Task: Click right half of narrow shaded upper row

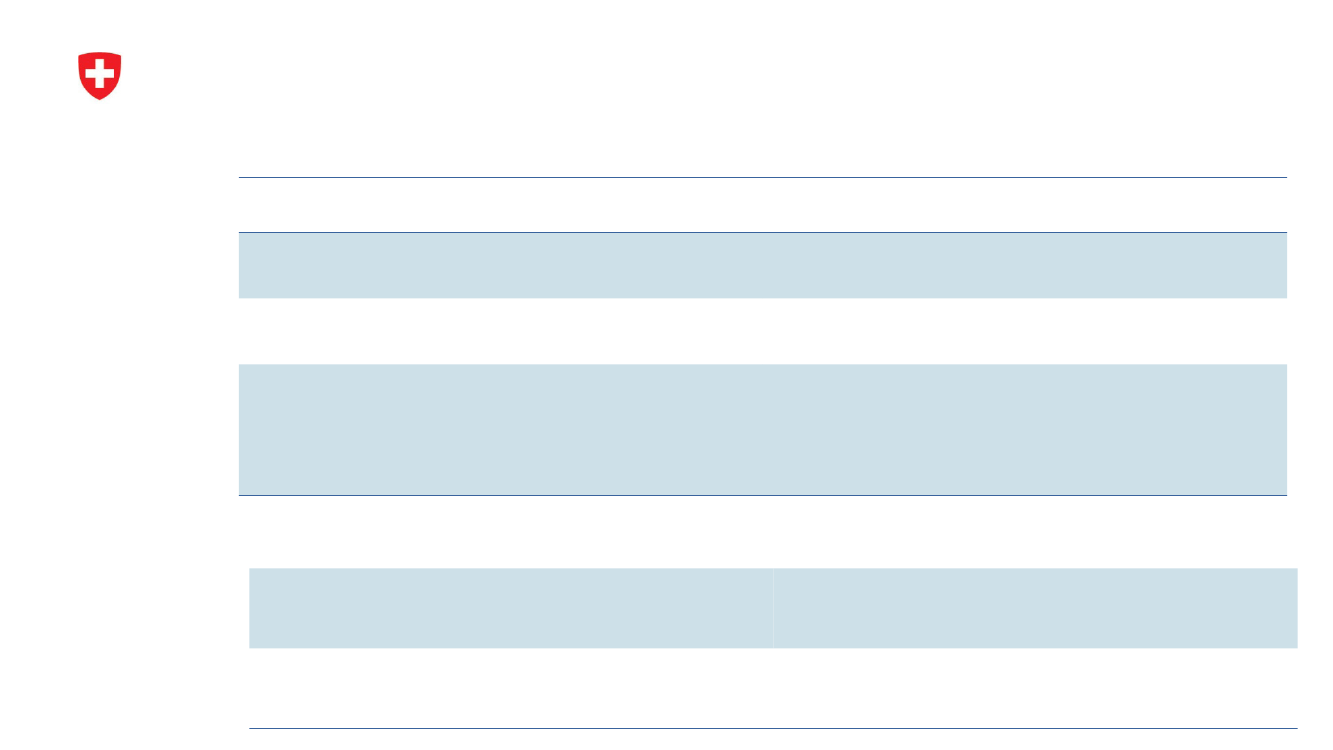Action: pyautogui.click(x=1025, y=265)
